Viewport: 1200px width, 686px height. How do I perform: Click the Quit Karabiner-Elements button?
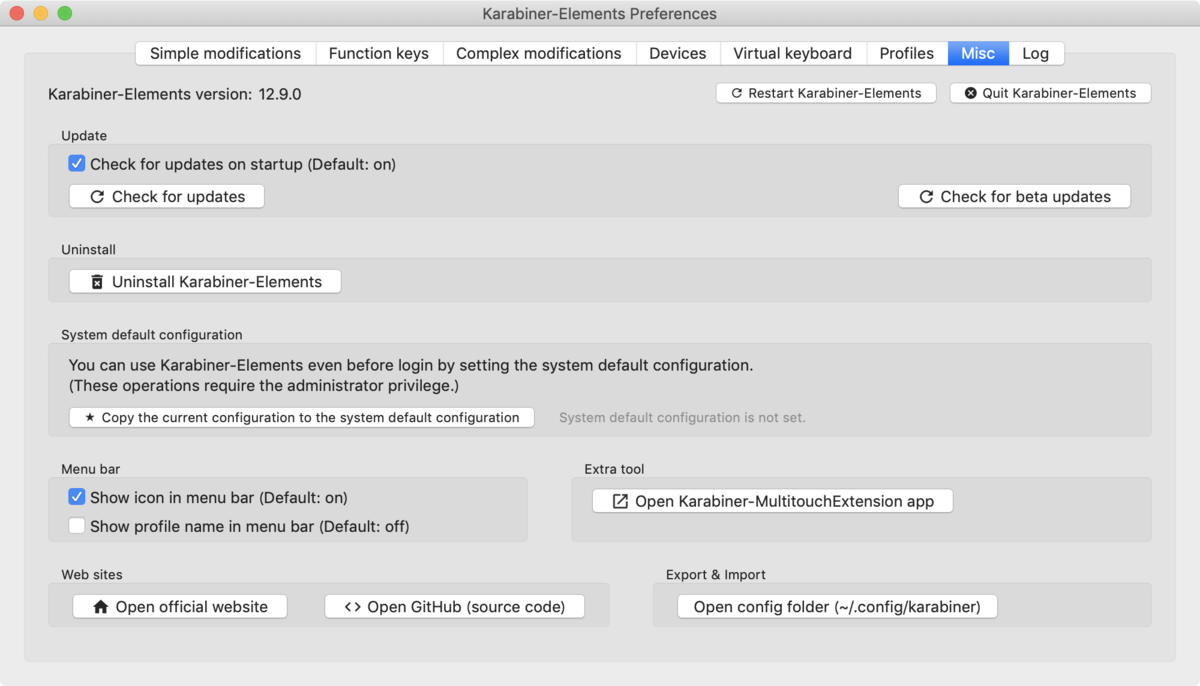pyautogui.click(x=1050, y=93)
